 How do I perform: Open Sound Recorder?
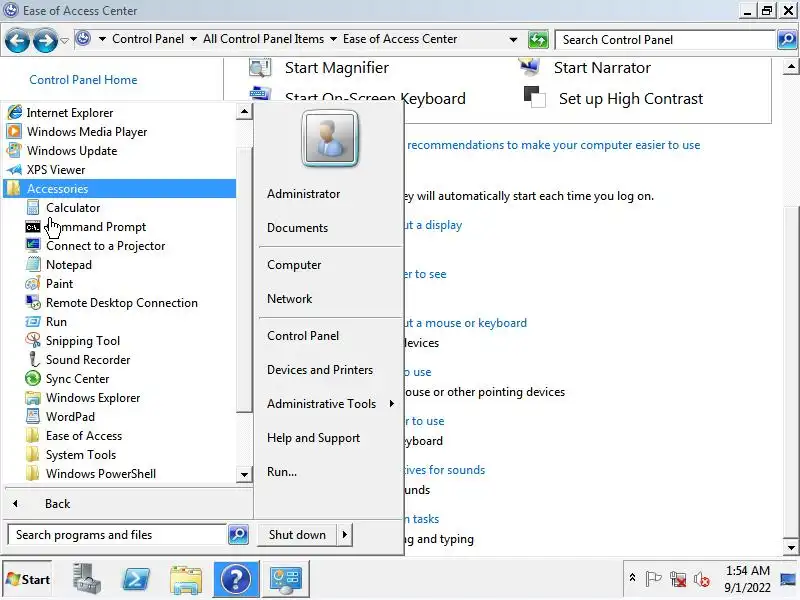(x=88, y=360)
